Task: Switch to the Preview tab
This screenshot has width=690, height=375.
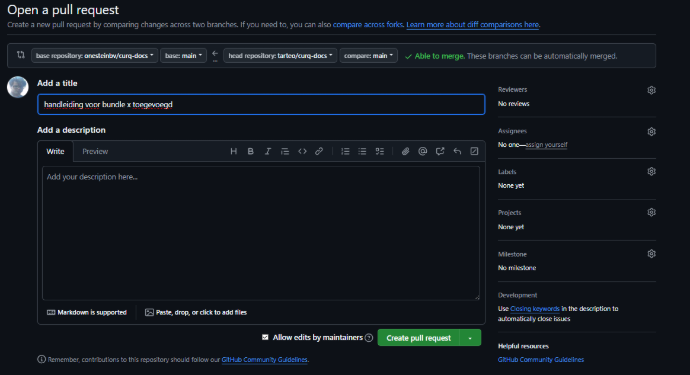Action: [x=95, y=151]
